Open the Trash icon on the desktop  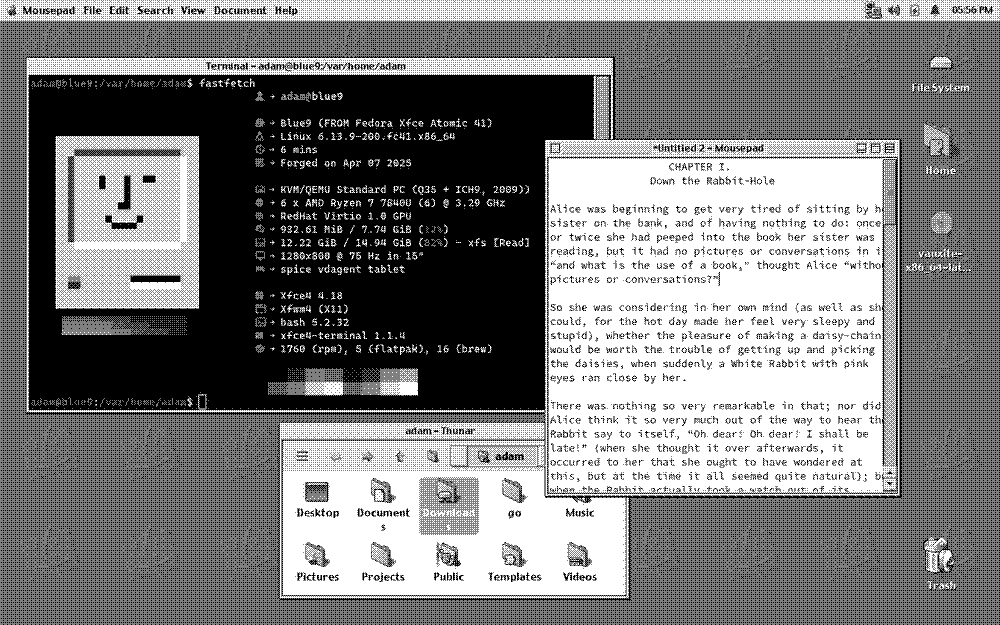coord(938,553)
